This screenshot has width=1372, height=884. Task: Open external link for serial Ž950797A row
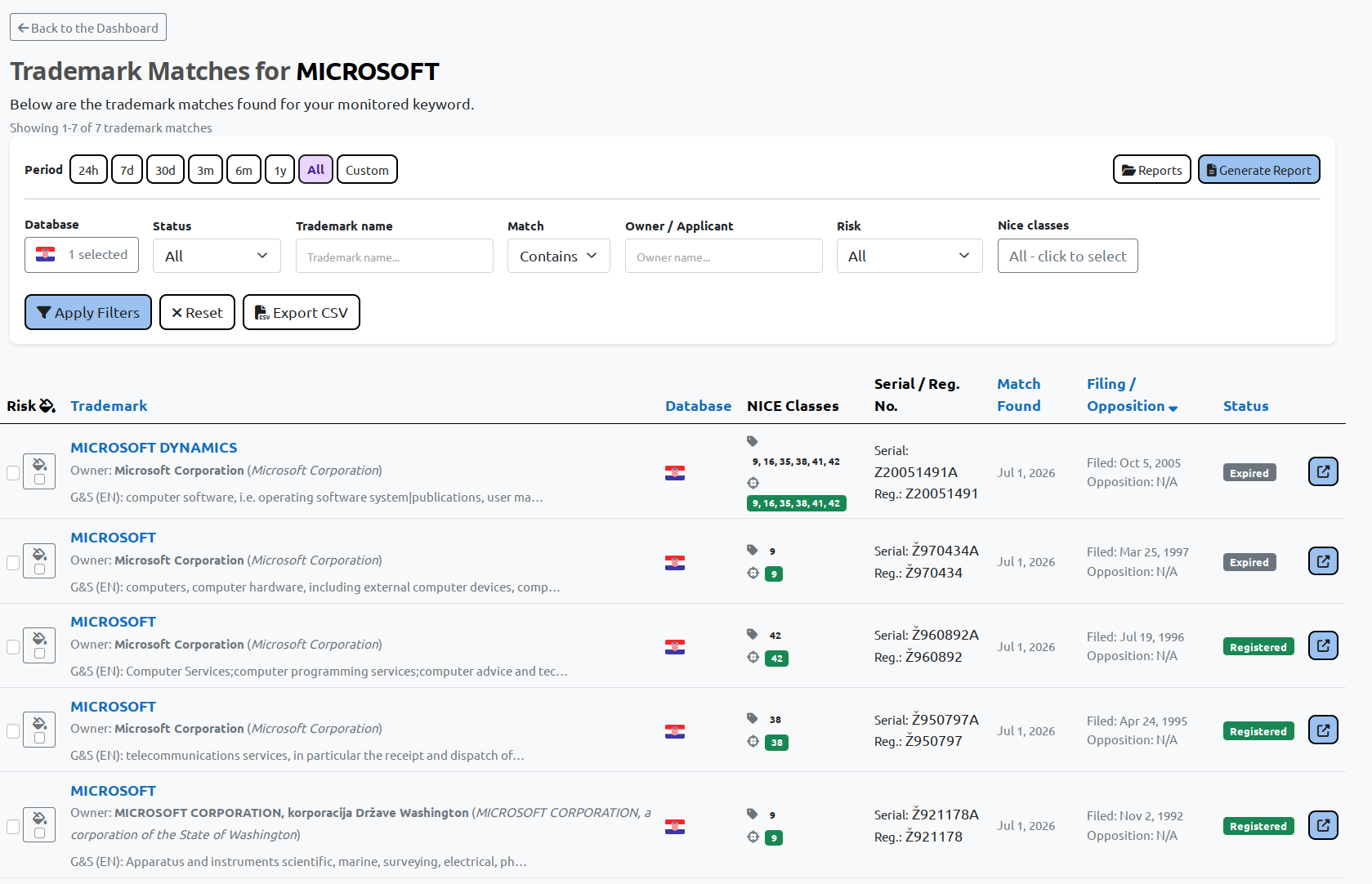click(1323, 730)
